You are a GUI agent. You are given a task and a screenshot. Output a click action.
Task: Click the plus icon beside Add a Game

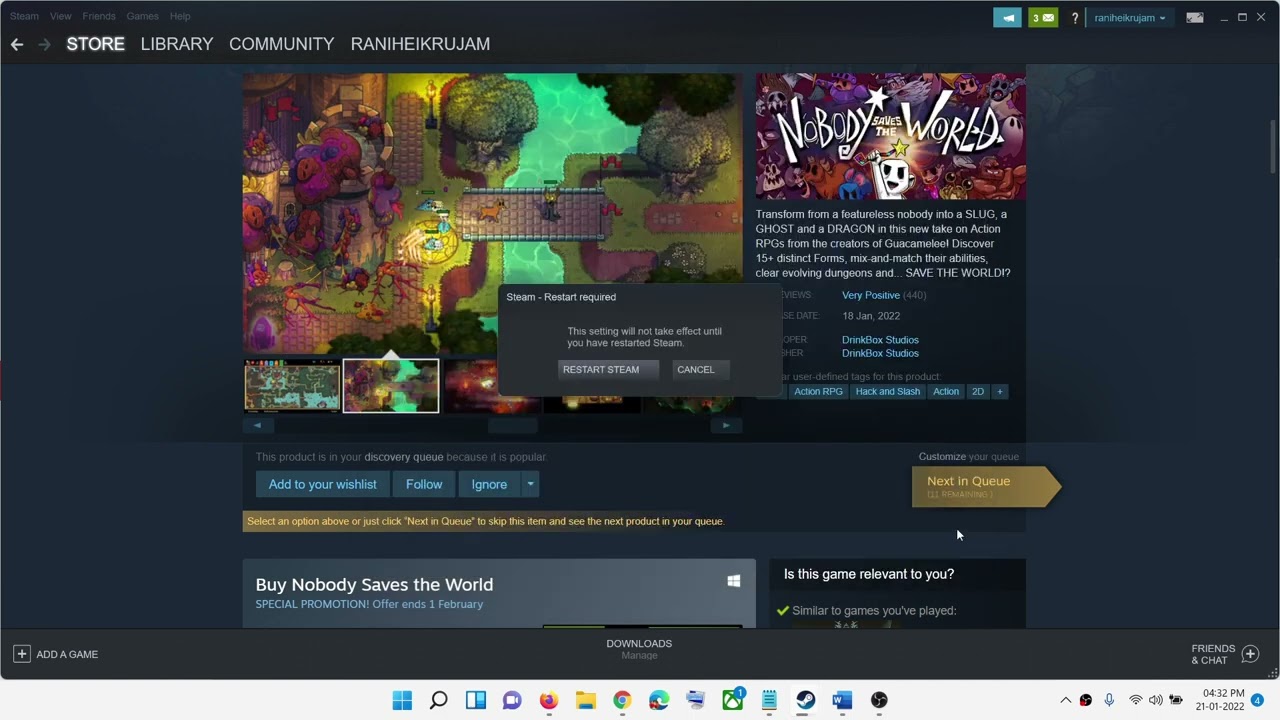click(x=21, y=654)
